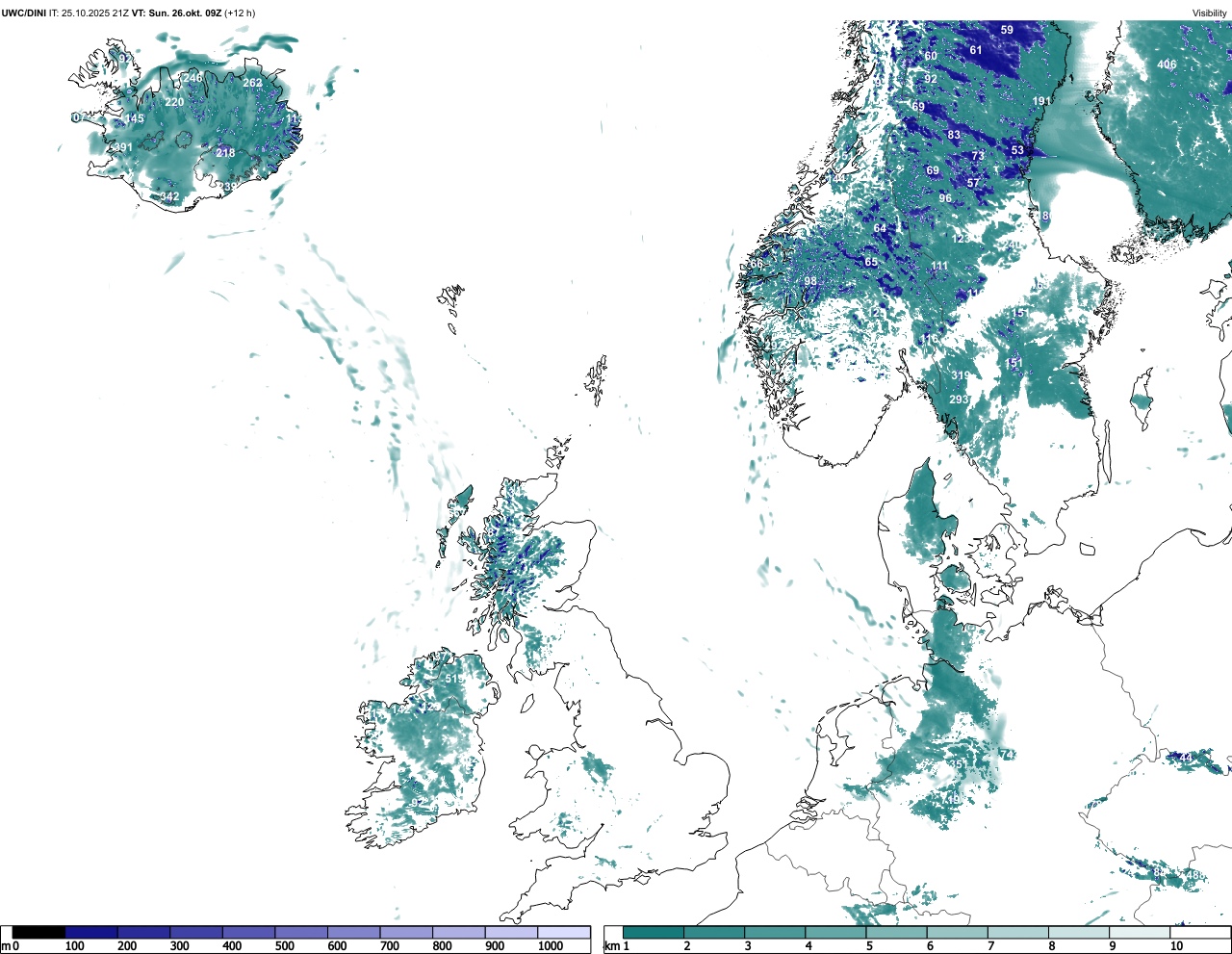Click the "500" label on the metre legend
The height and width of the screenshot is (954, 1232).
tap(285, 946)
